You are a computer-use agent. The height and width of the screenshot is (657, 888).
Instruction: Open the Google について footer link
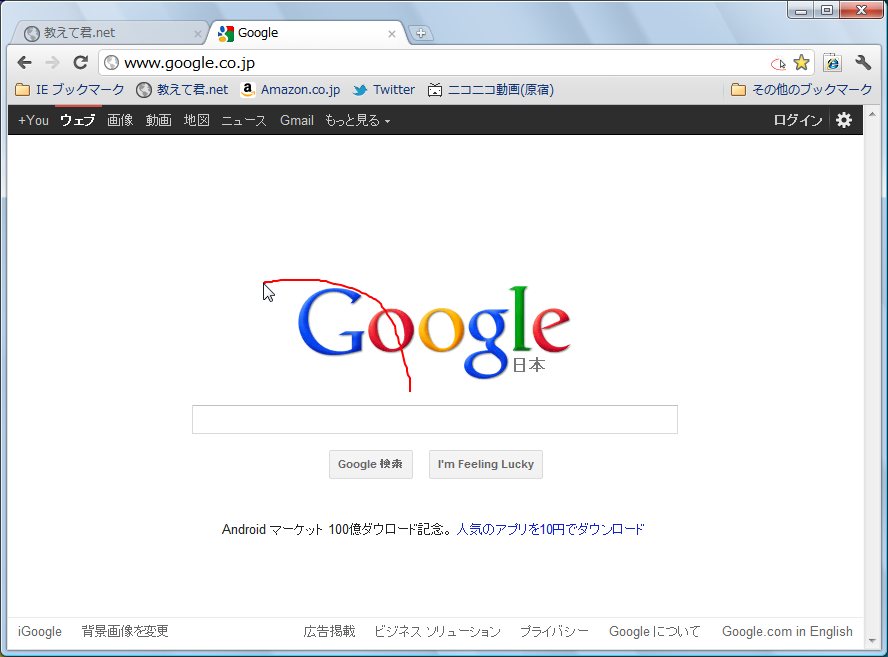tap(655, 632)
